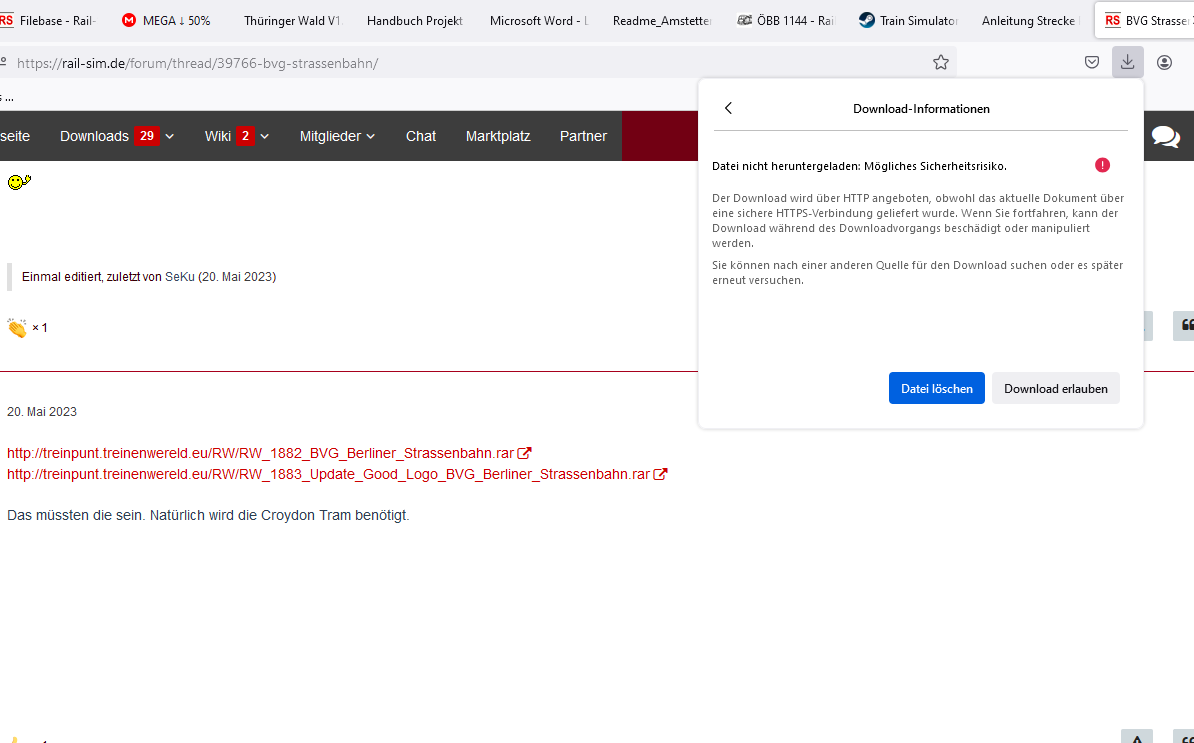Expand the Downloads menu dropdown
This screenshot has height=743, width=1194.
[170, 136]
